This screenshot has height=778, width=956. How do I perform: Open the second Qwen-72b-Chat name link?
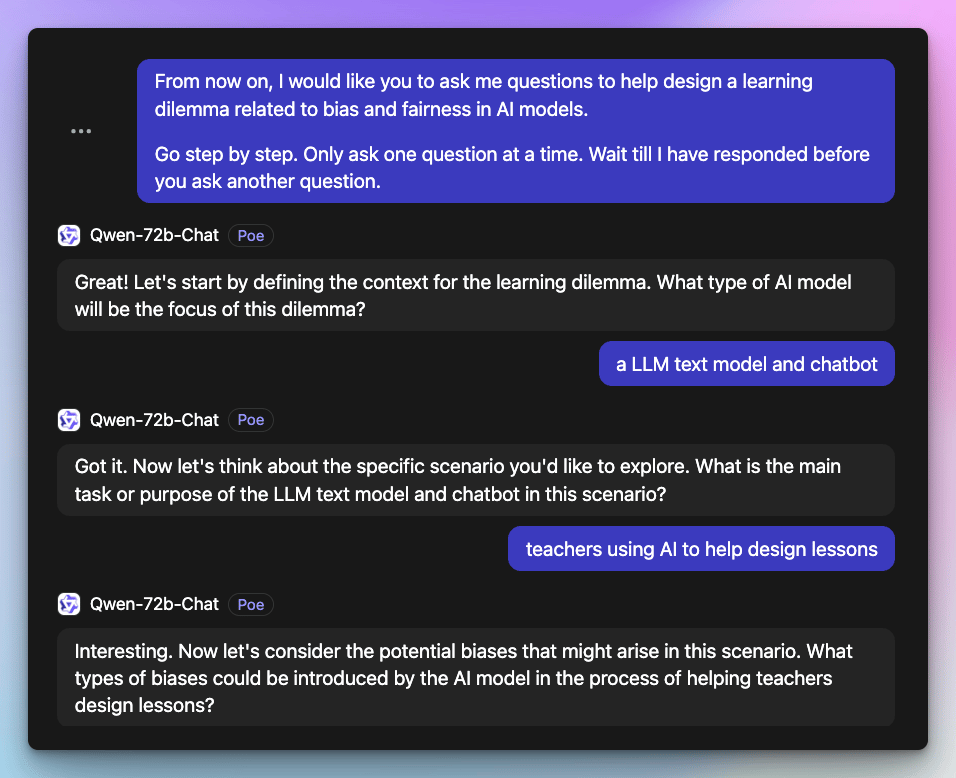coord(154,420)
